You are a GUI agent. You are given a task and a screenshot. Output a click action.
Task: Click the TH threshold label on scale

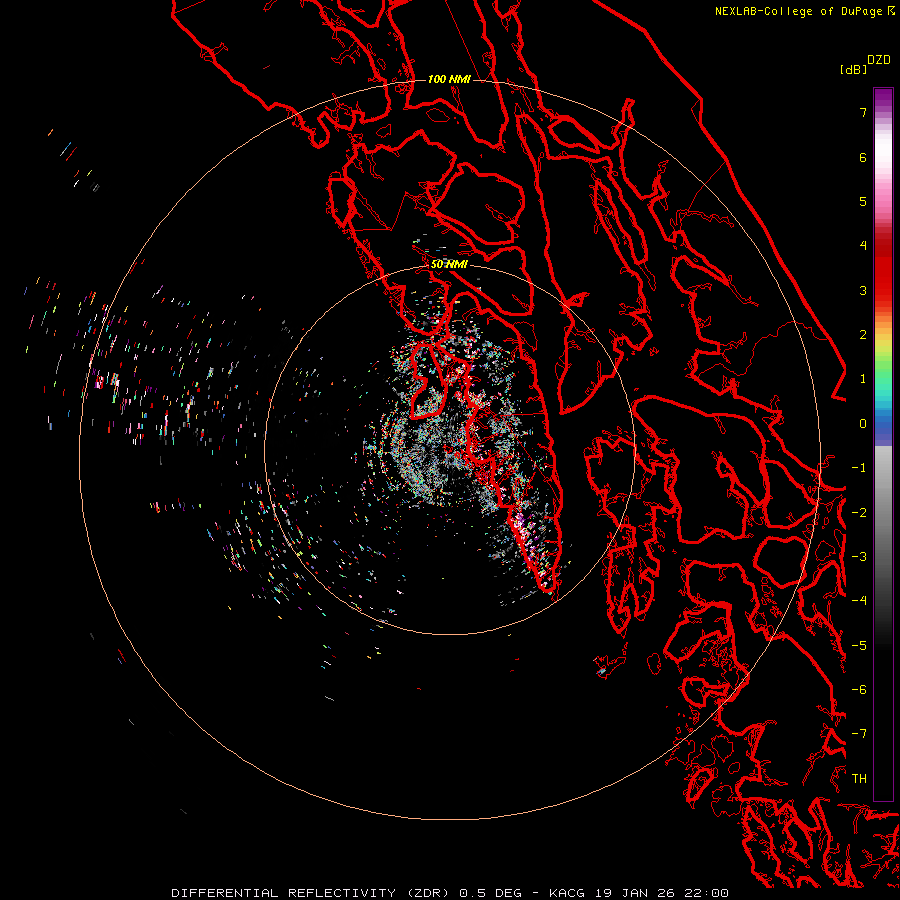(859, 779)
